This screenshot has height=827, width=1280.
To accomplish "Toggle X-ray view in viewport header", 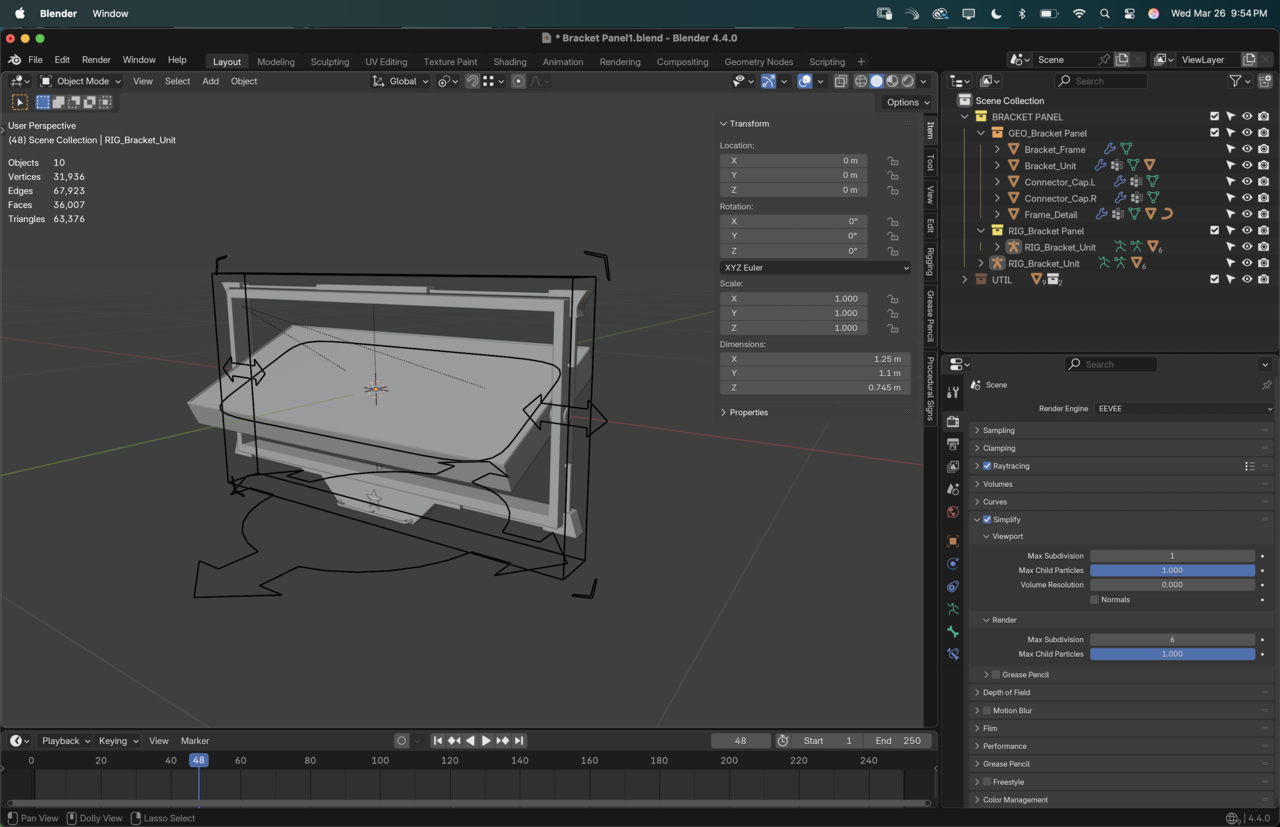I will pos(840,81).
